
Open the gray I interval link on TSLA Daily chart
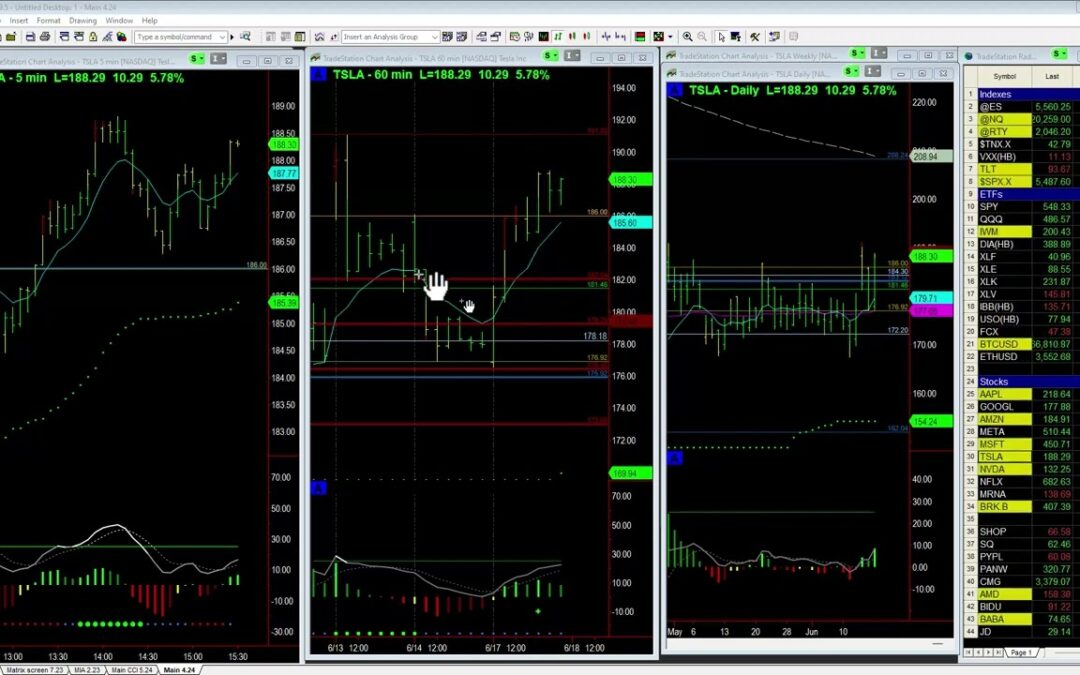873,71
